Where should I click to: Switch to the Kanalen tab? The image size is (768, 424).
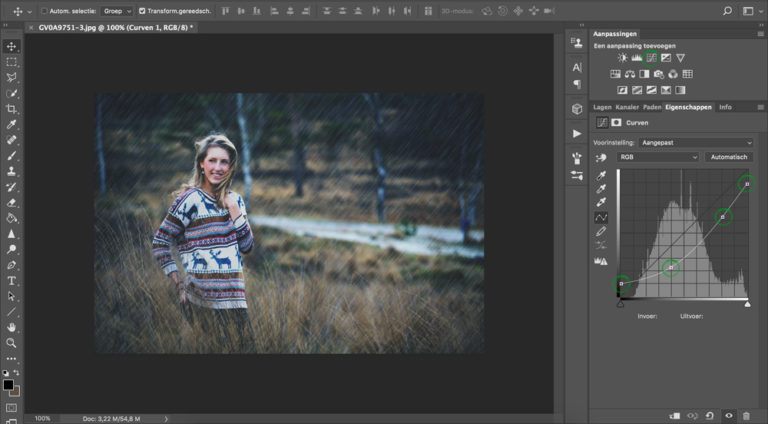click(627, 107)
